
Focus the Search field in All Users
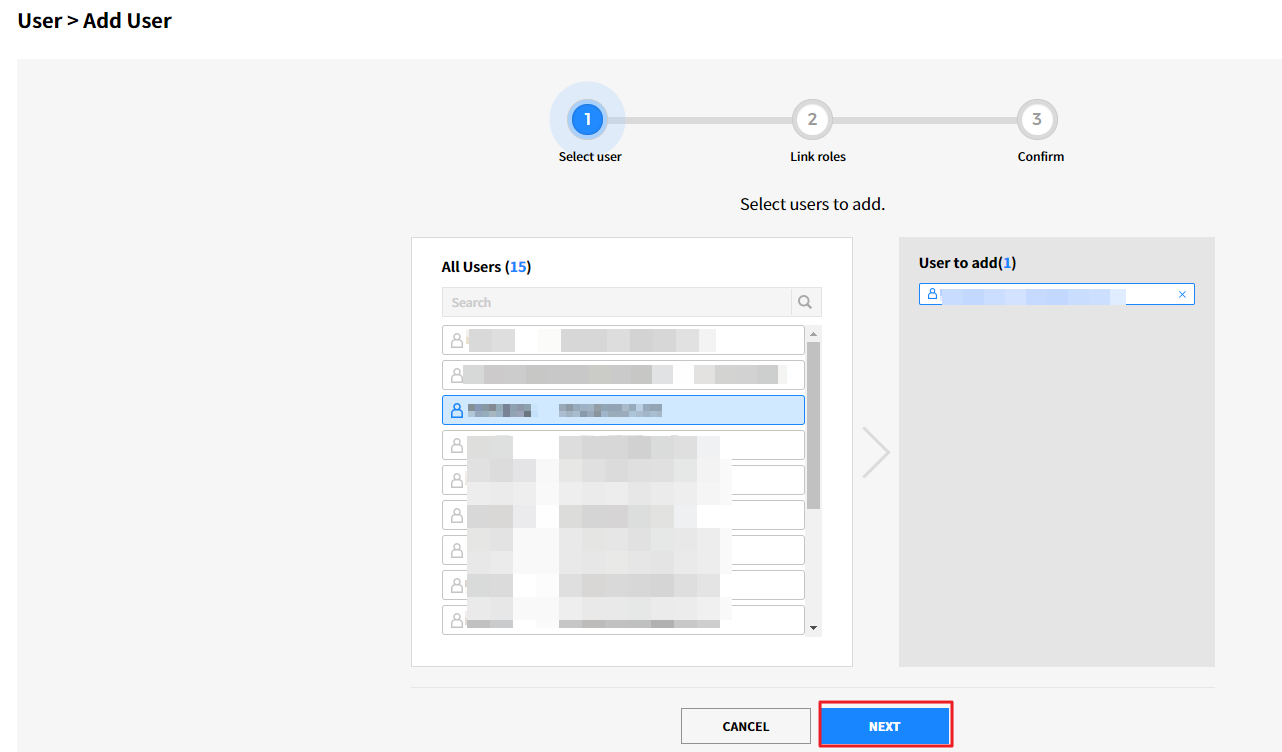(616, 302)
